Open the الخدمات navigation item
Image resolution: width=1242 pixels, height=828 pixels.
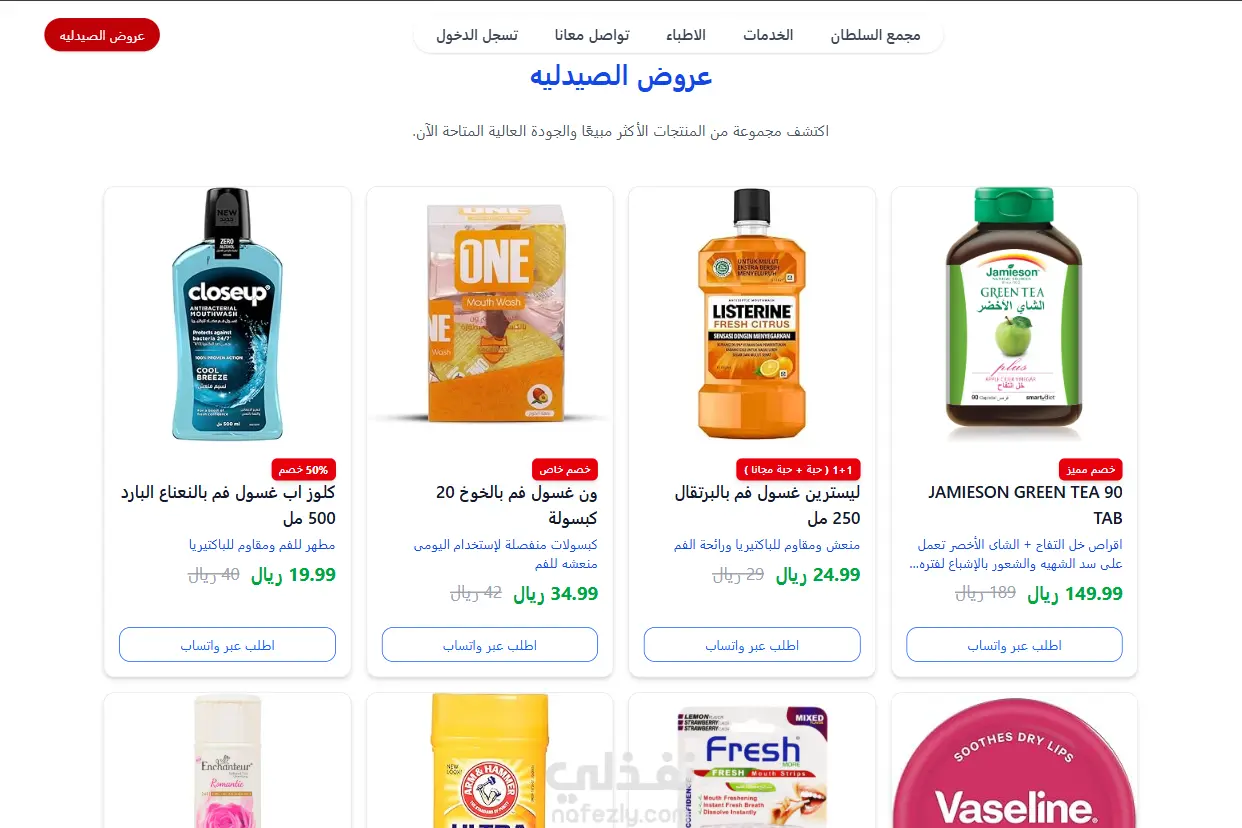pos(768,35)
